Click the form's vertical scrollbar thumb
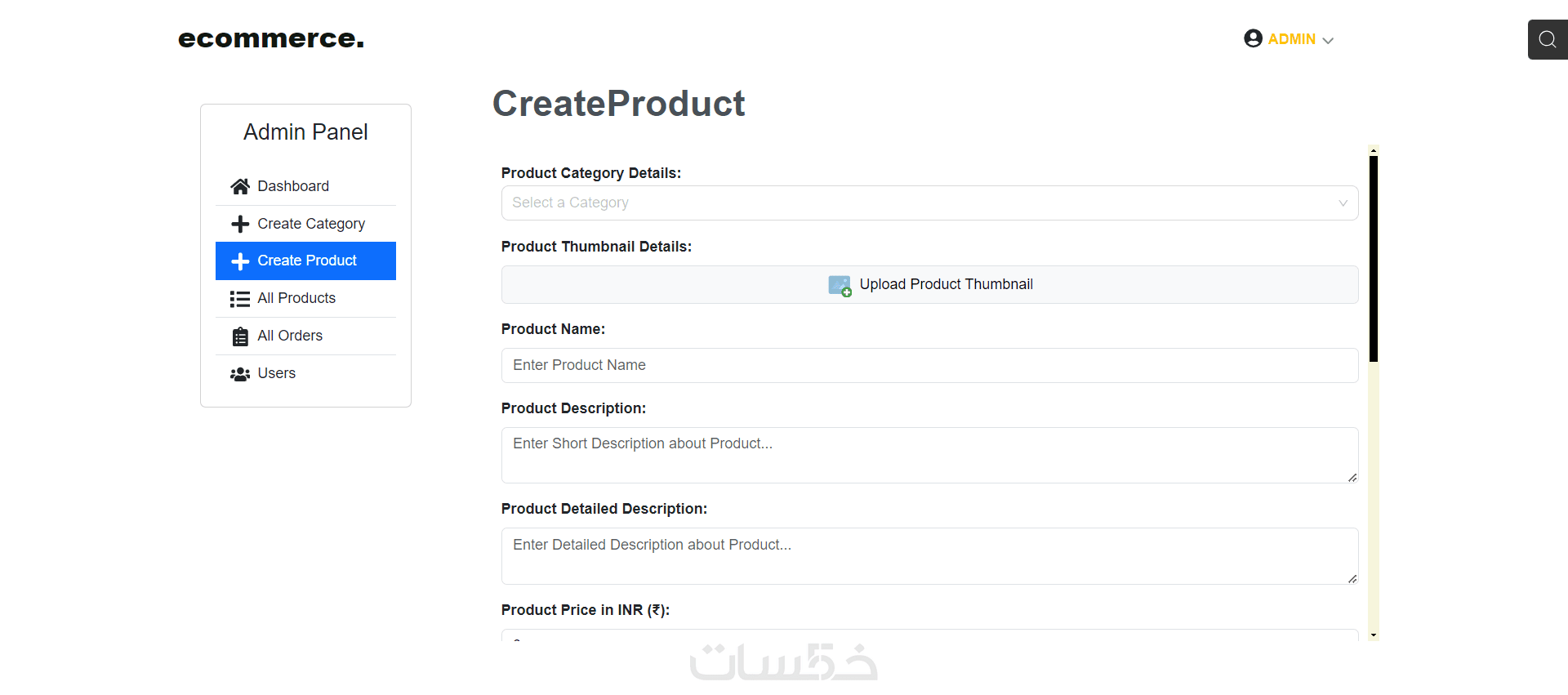This screenshot has width=1568, height=695. pyautogui.click(x=1374, y=257)
